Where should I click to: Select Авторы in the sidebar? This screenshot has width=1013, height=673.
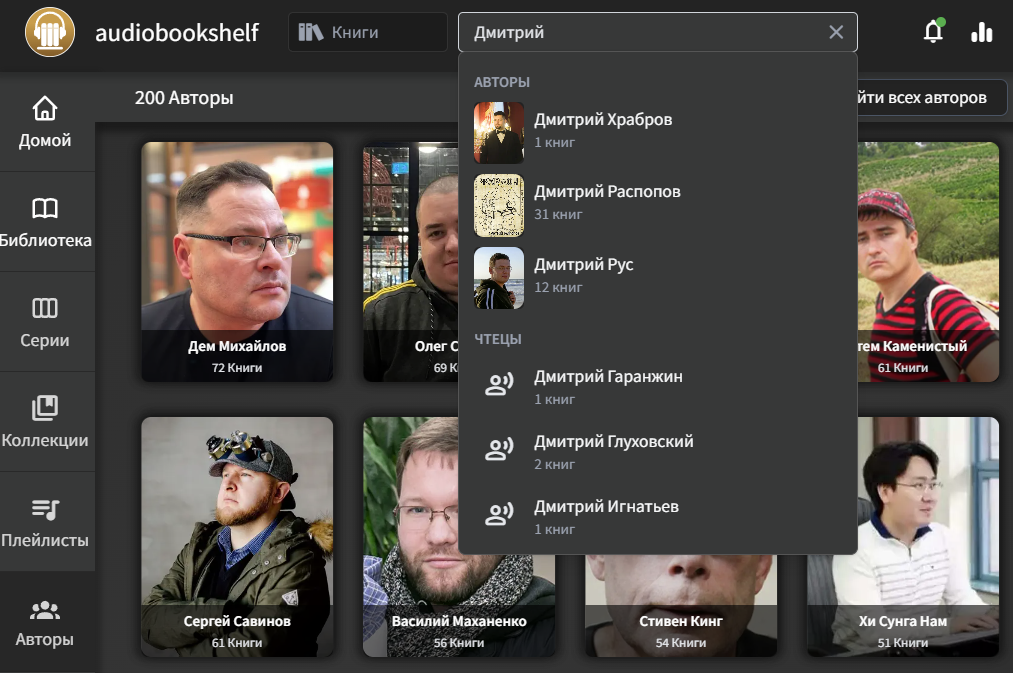tap(46, 622)
